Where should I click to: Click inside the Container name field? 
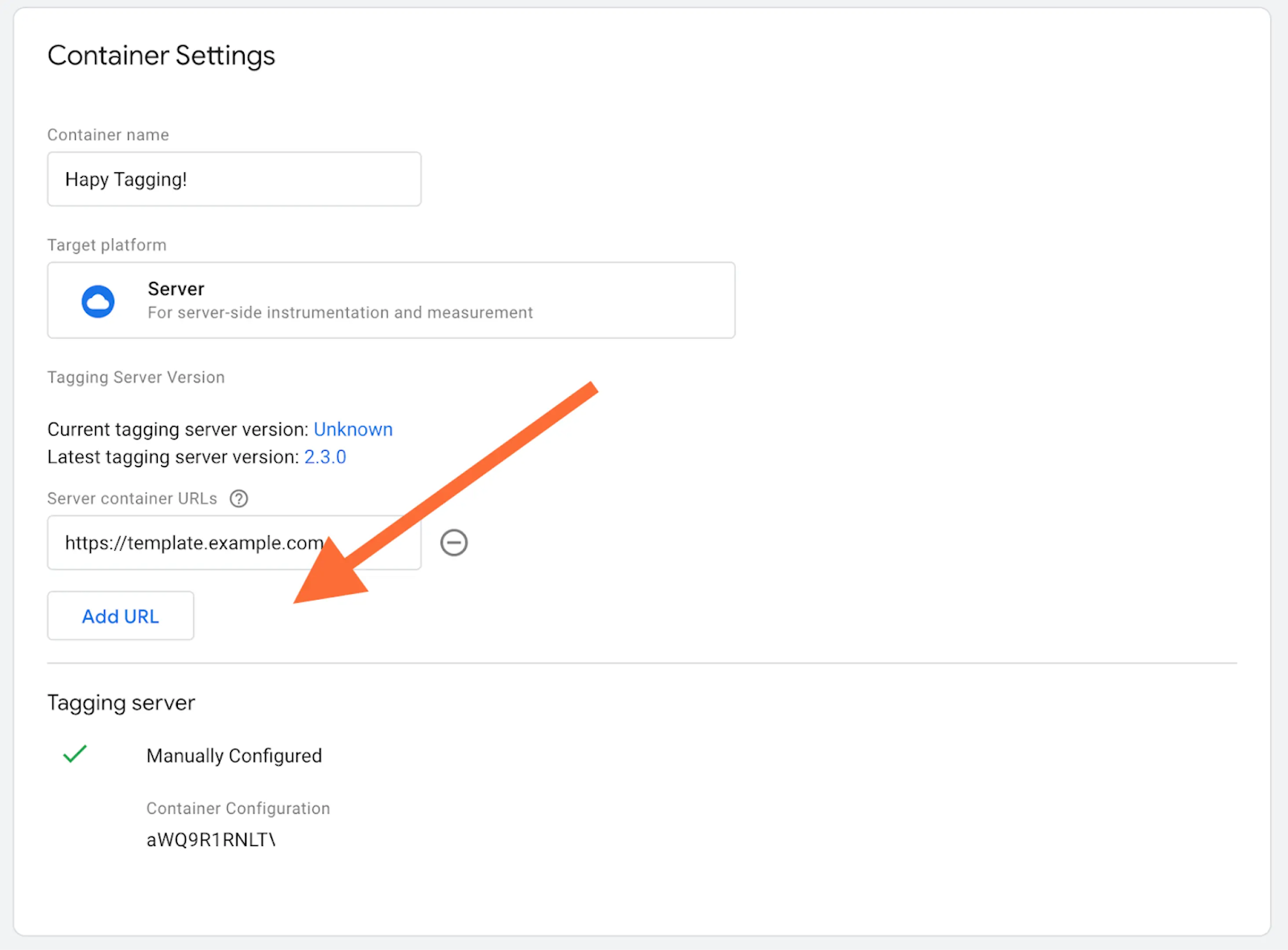[233, 179]
